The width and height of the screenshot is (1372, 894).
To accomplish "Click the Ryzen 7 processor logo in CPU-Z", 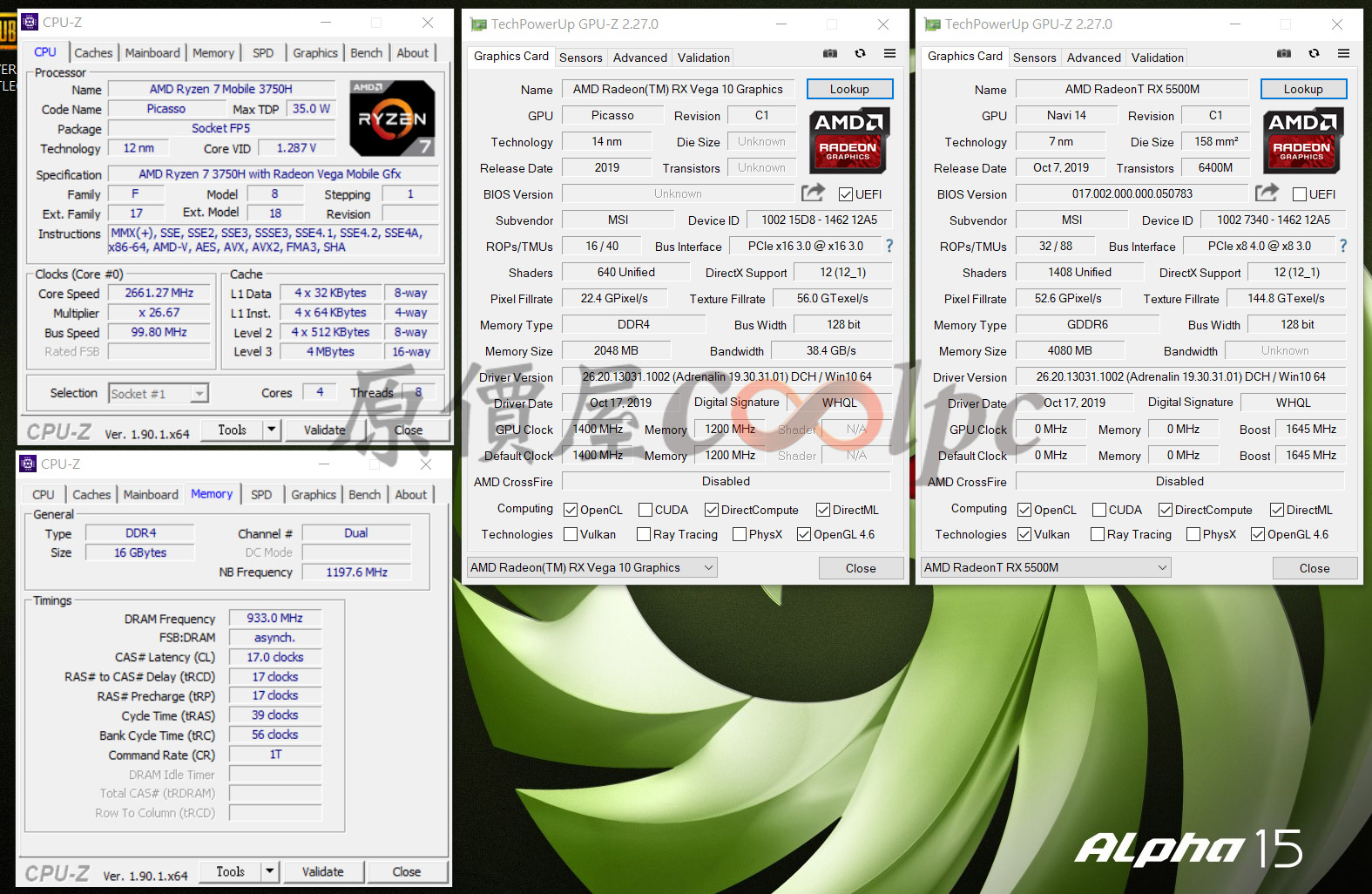I will (x=392, y=119).
